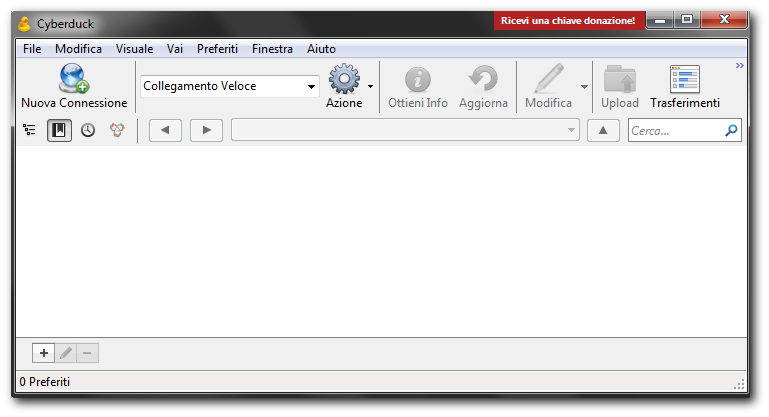Add a new bookmark with plus button
Image resolution: width=769 pixels, height=417 pixels.
[x=44, y=353]
